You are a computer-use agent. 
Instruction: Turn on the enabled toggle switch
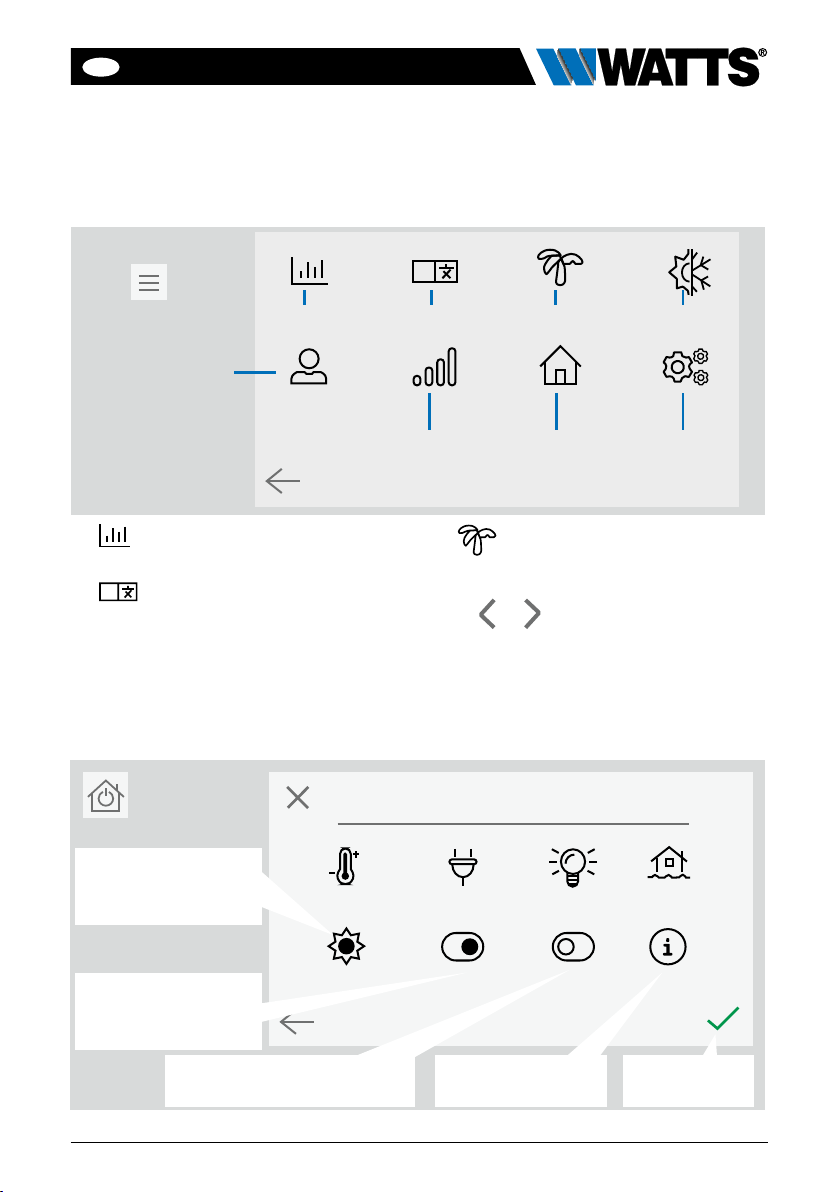(x=463, y=946)
